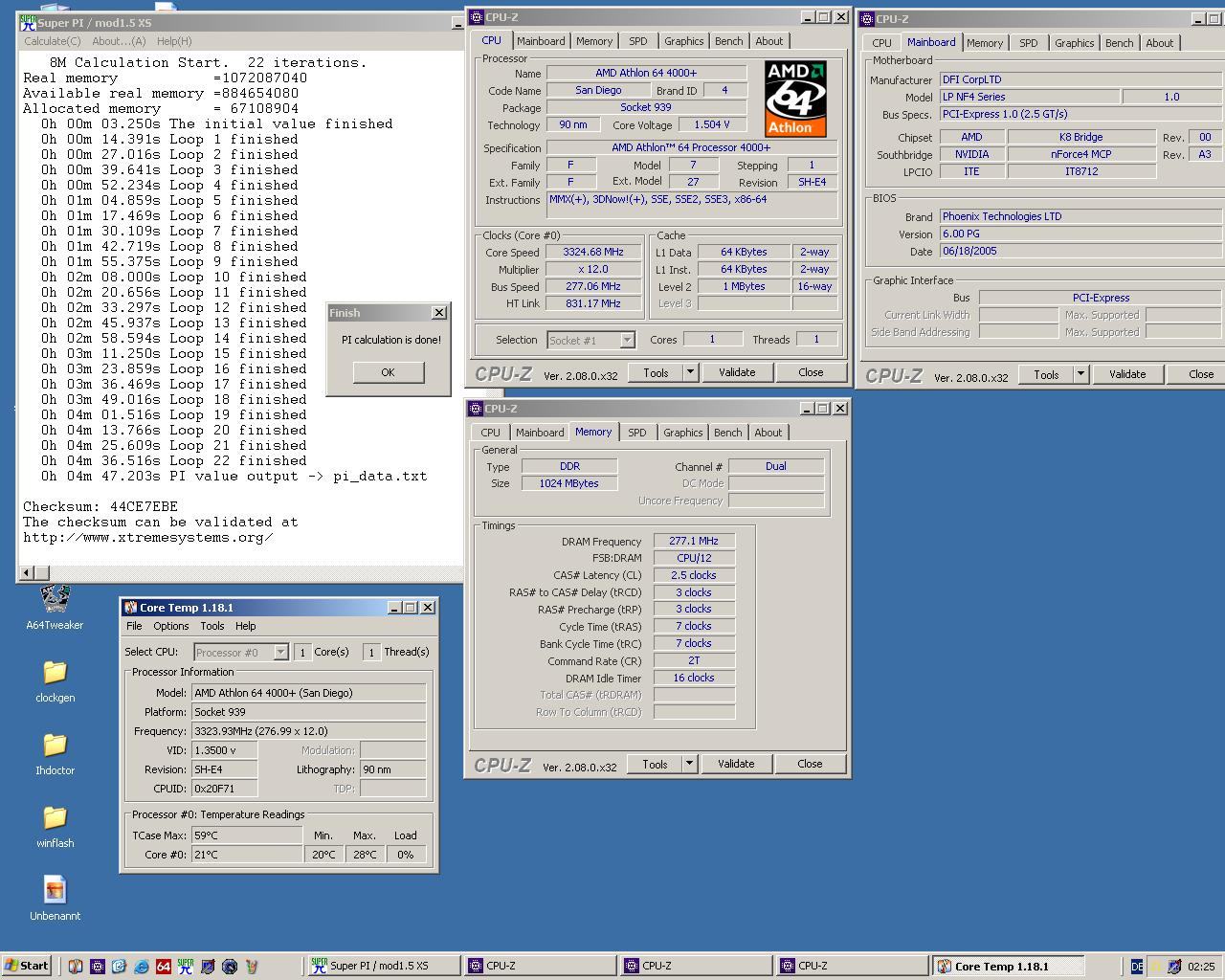Click Super PI horizontal scrollbar left arrow
The width and height of the screenshot is (1225, 980).
[x=28, y=572]
